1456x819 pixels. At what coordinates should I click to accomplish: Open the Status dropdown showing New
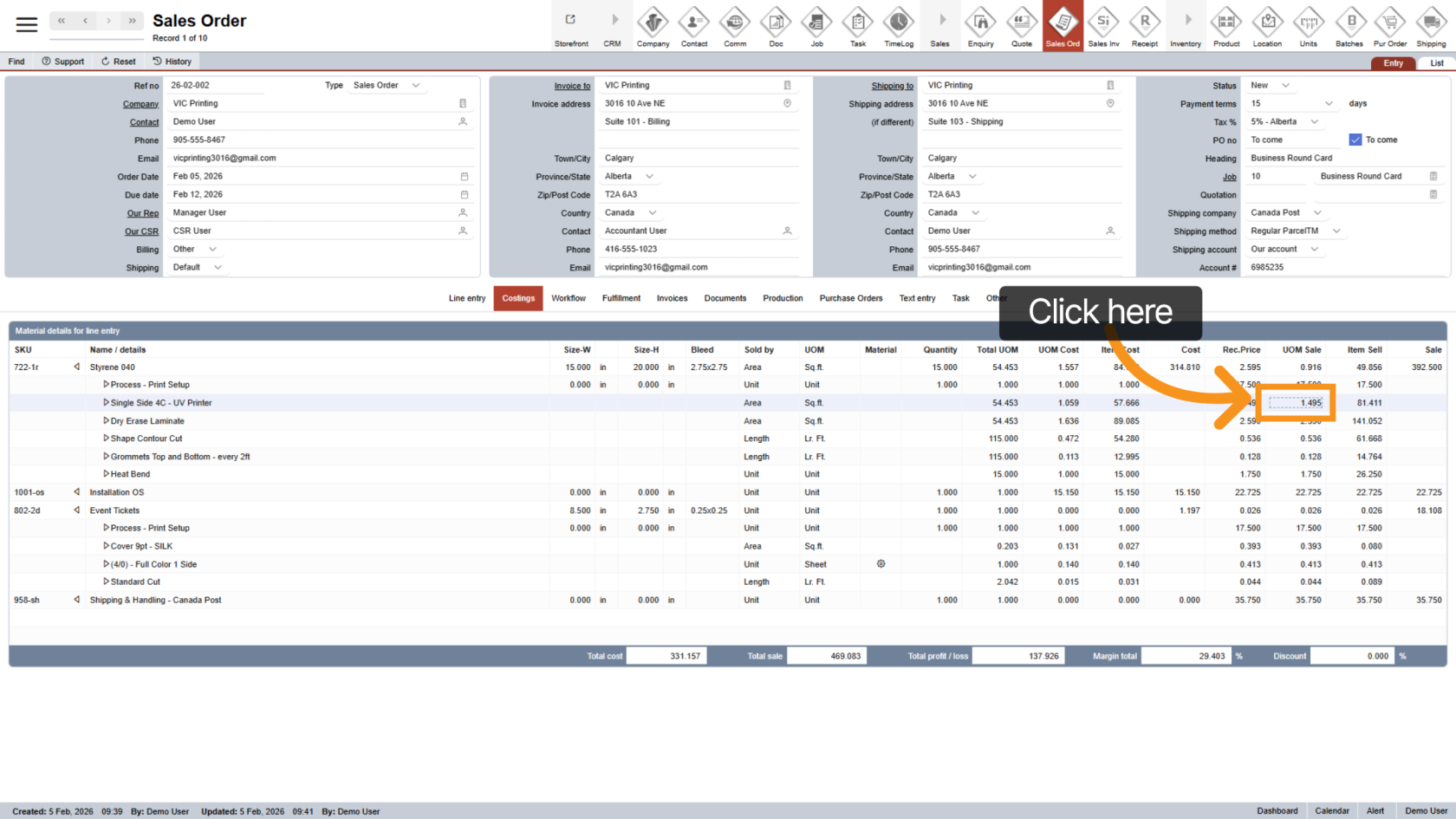[x=1285, y=85]
